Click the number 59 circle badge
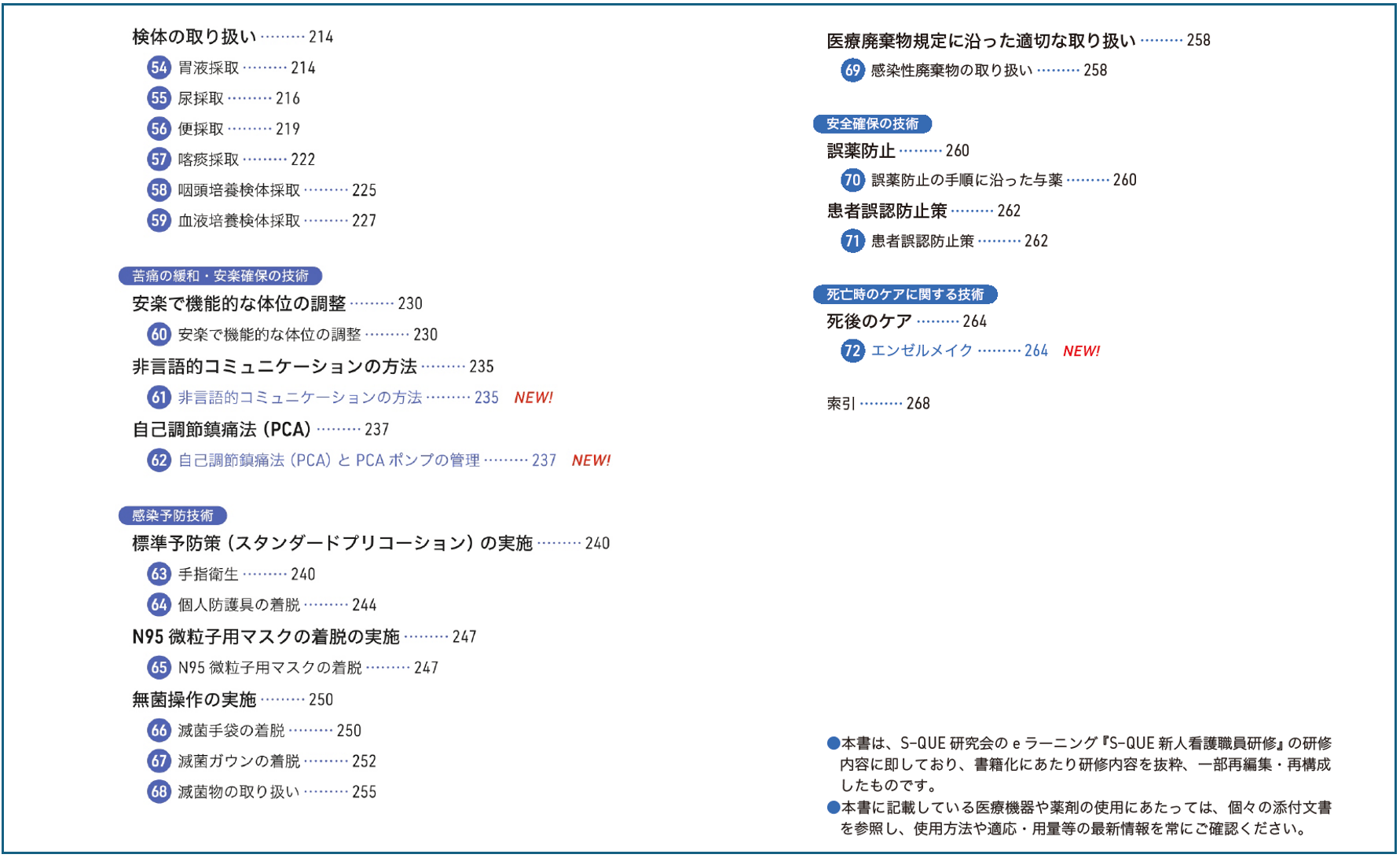This screenshot has height=858, width=1400. [159, 221]
